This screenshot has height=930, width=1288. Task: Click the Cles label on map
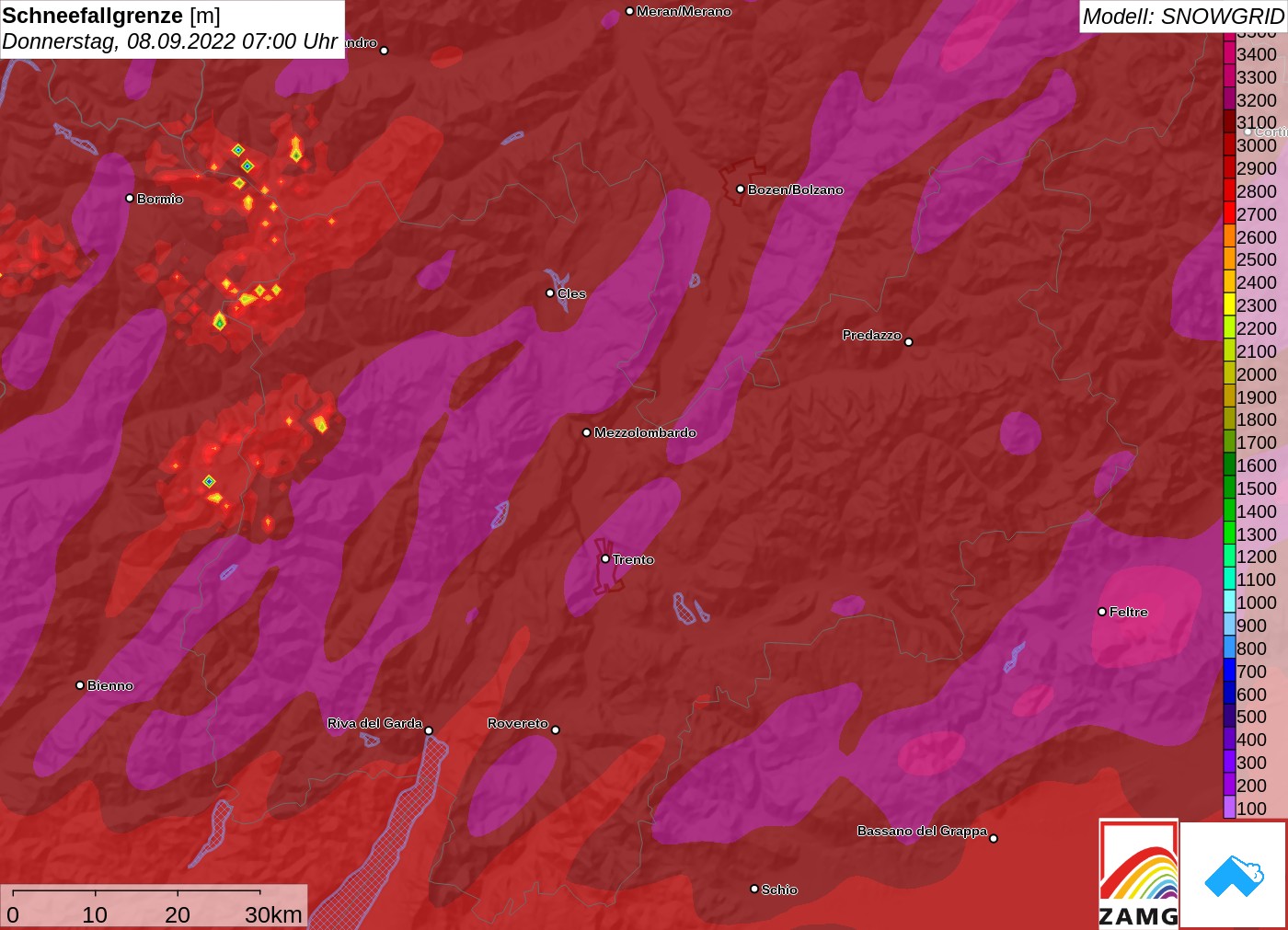[571, 293]
